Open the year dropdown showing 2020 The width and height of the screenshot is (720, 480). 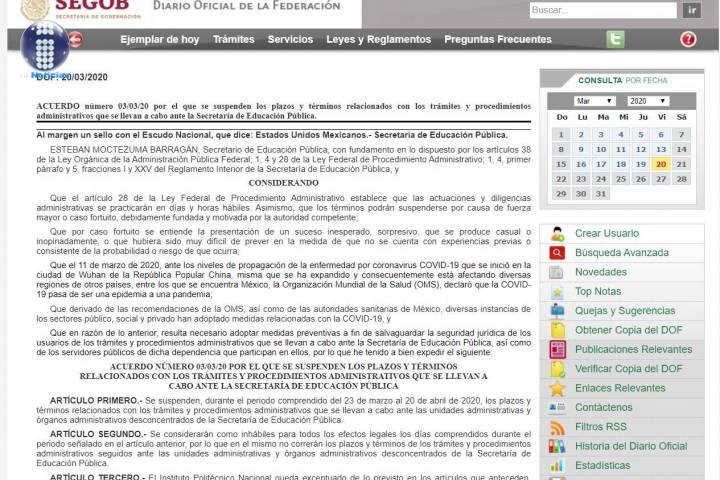[x=647, y=101]
